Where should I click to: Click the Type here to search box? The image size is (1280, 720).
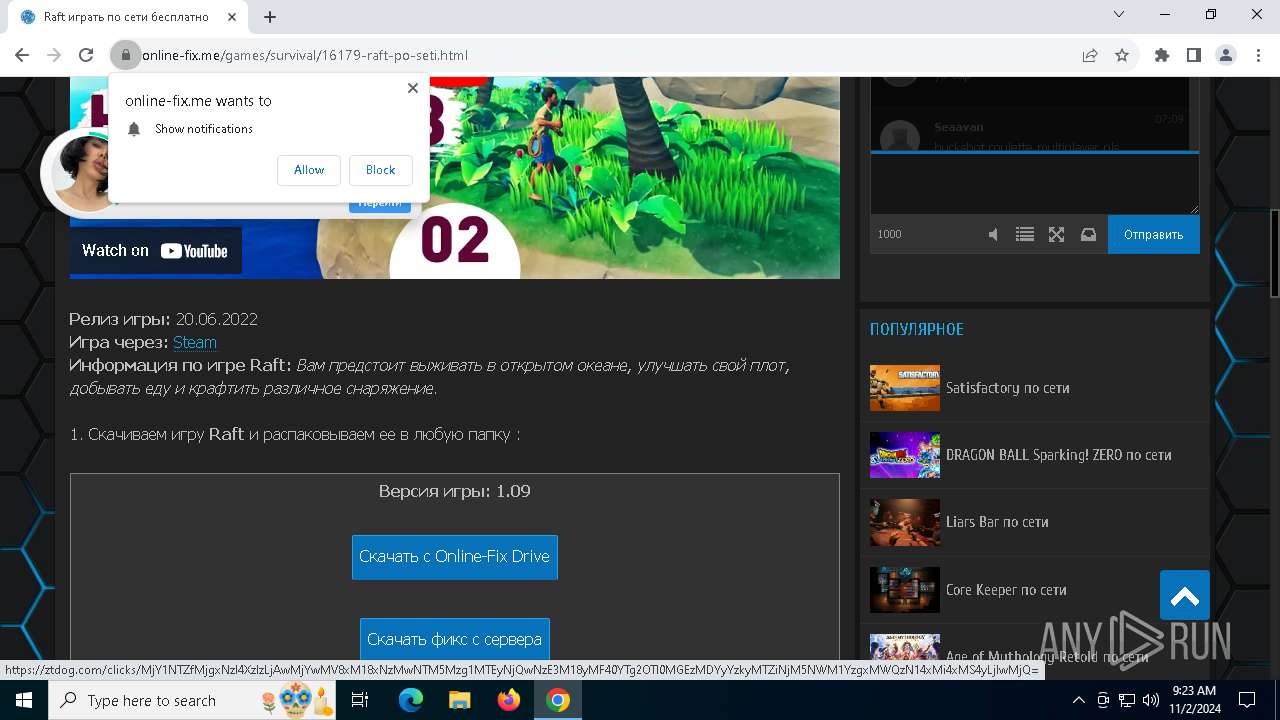point(193,700)
